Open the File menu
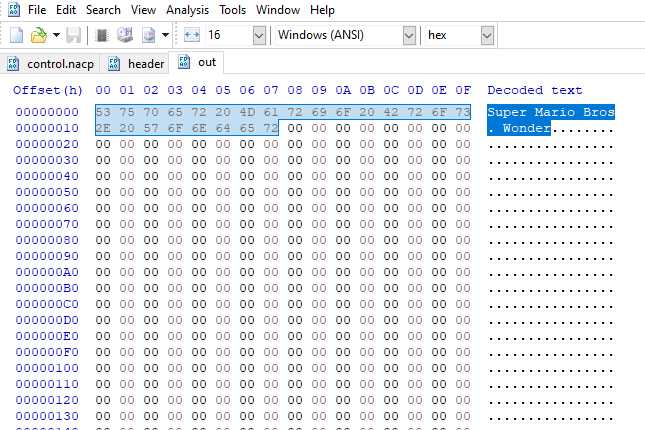Viewport: 645px width, 430px height. tap(37, 10)
